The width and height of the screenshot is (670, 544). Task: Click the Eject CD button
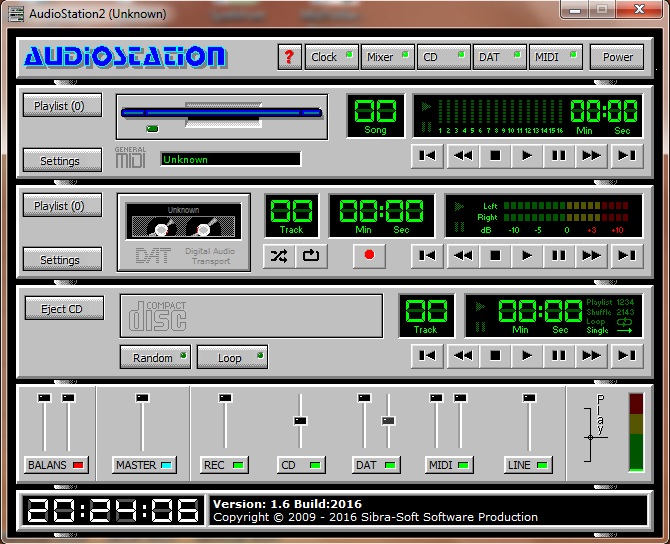pos(62,309)
